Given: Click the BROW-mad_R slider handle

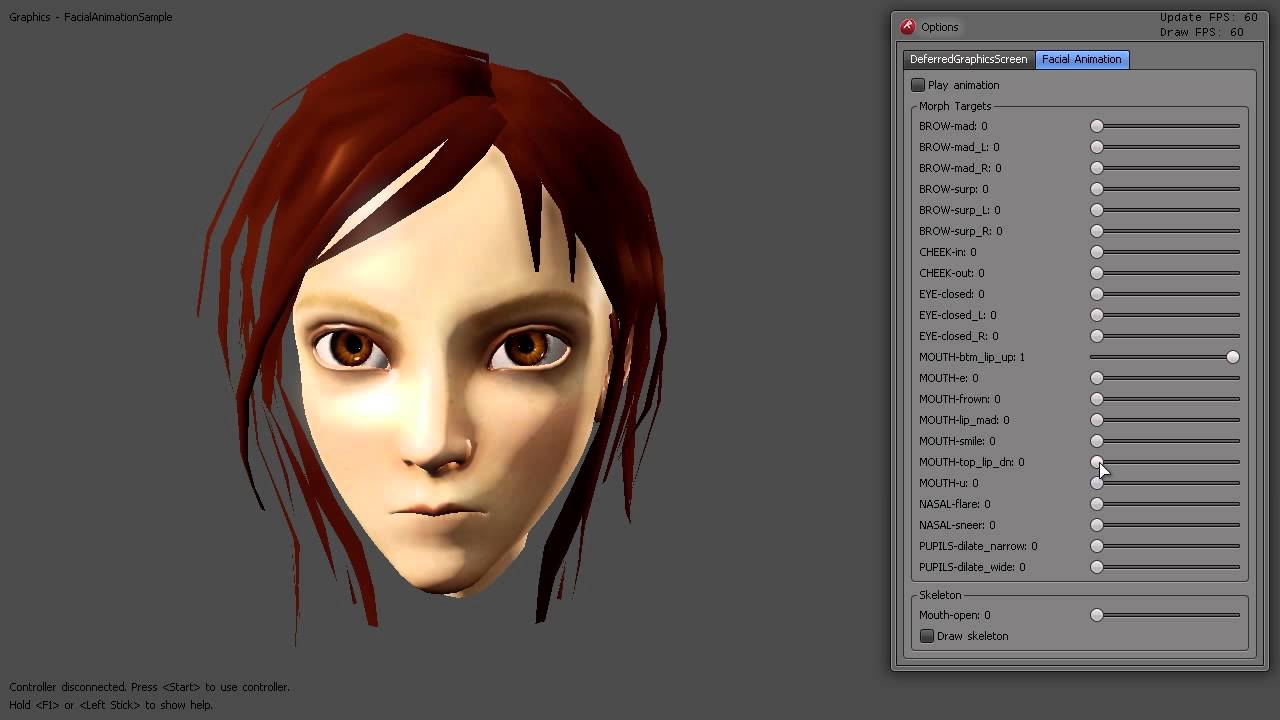Looking at the screenshot, I should (x=1097, y=168).
